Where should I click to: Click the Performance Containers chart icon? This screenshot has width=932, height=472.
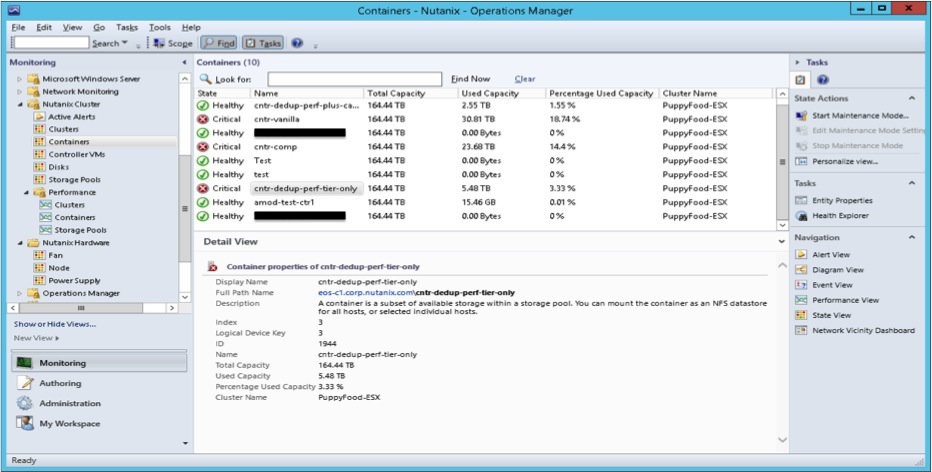click(45, 218)
